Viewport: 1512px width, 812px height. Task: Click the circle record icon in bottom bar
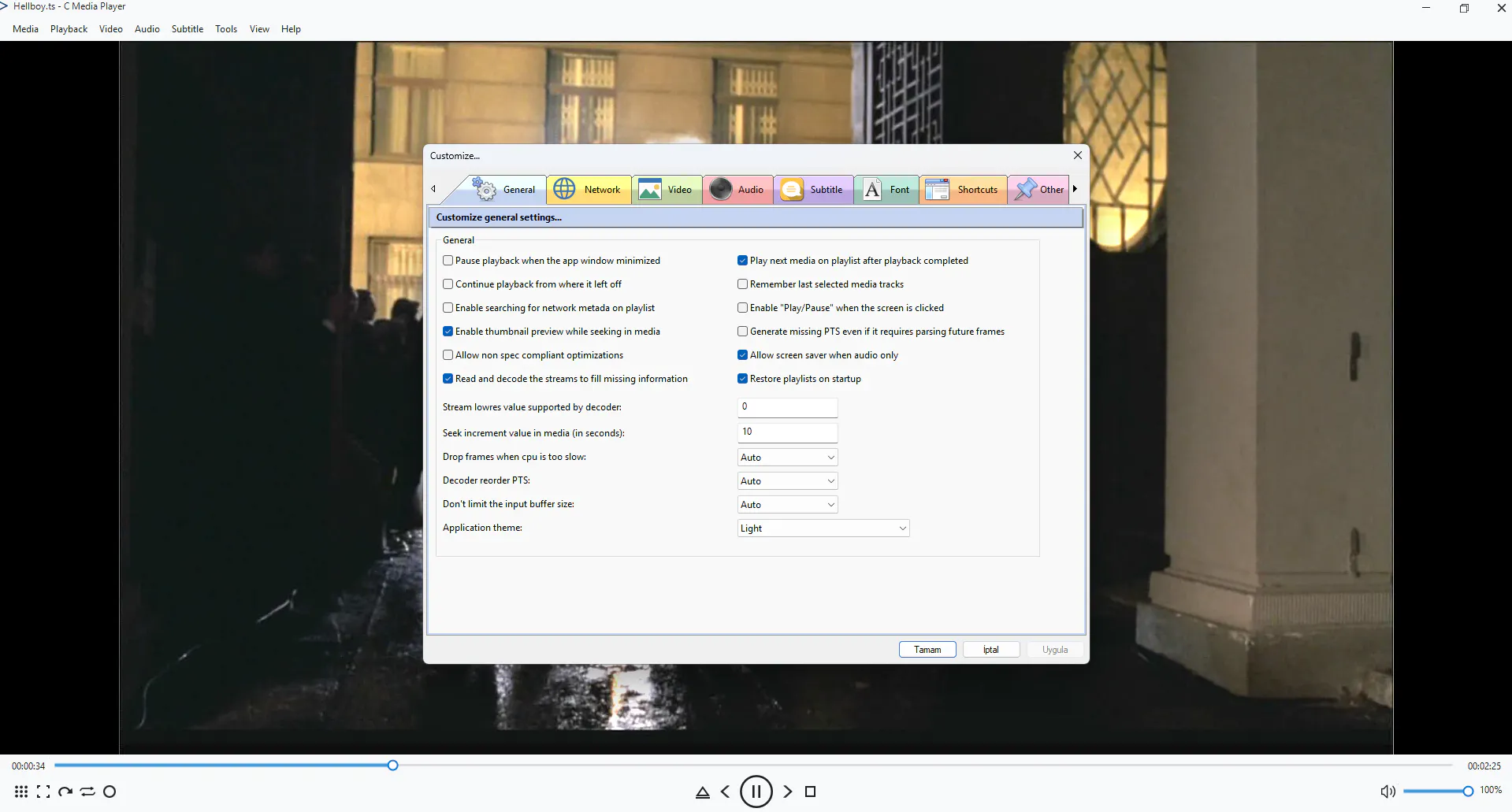tap(110, 792)
